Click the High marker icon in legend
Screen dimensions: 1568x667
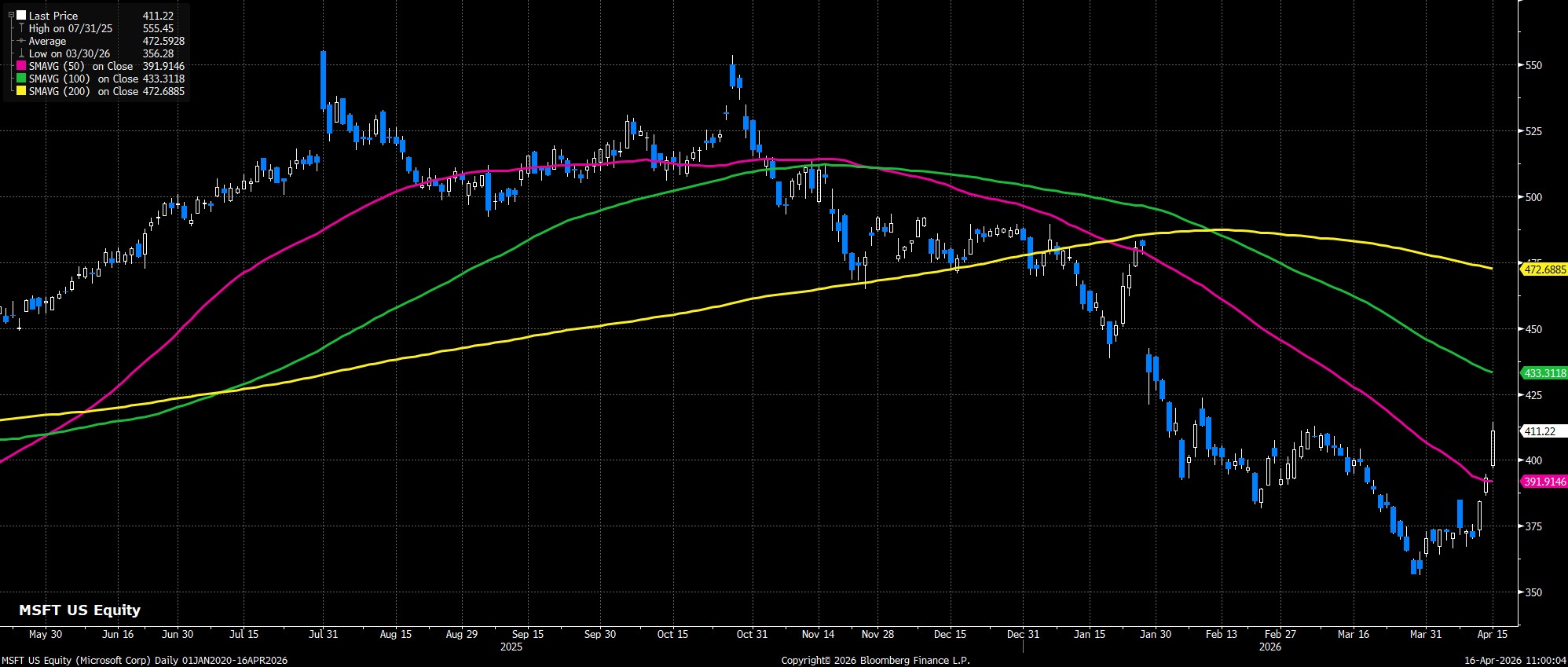click(20, 28)
